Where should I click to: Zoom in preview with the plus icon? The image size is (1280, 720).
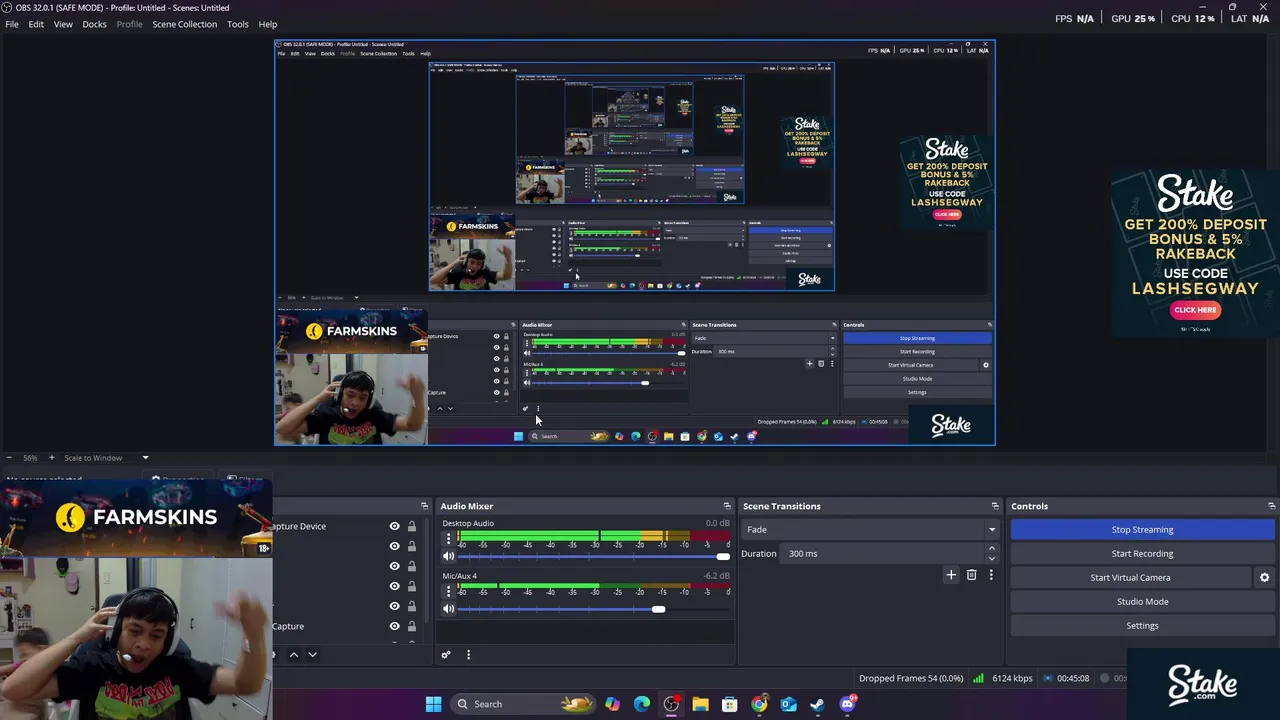tap(52, 458)
